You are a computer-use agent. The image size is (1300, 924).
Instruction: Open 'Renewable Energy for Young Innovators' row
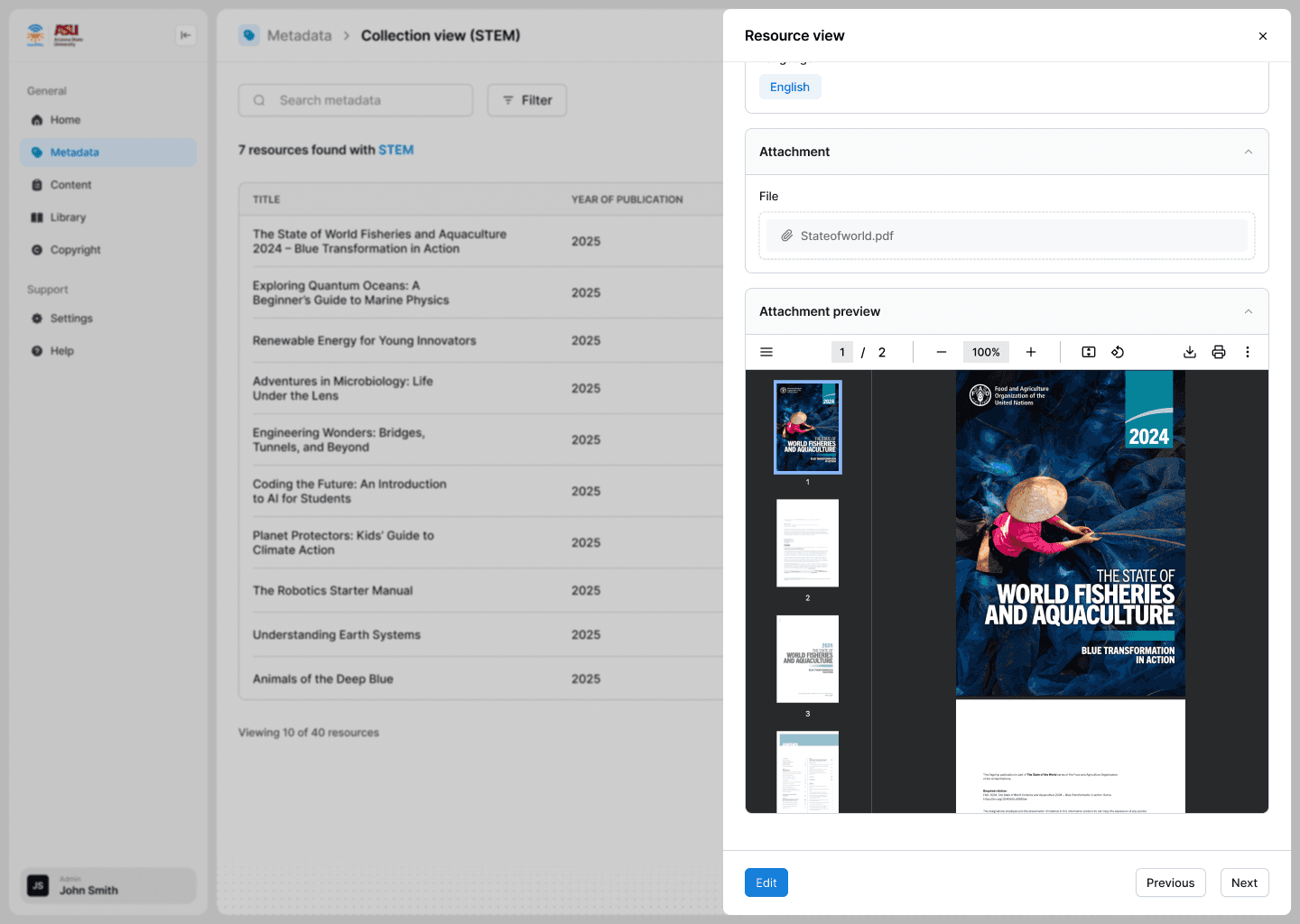click(481, 340)
